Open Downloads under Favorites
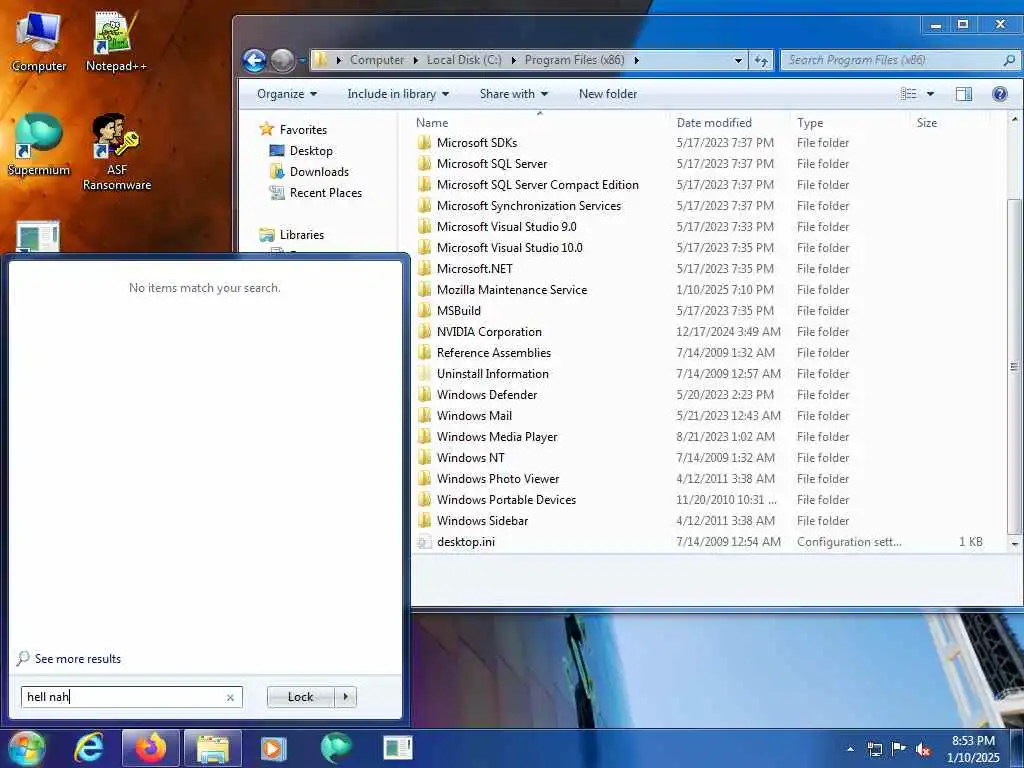 coord(319,172)
